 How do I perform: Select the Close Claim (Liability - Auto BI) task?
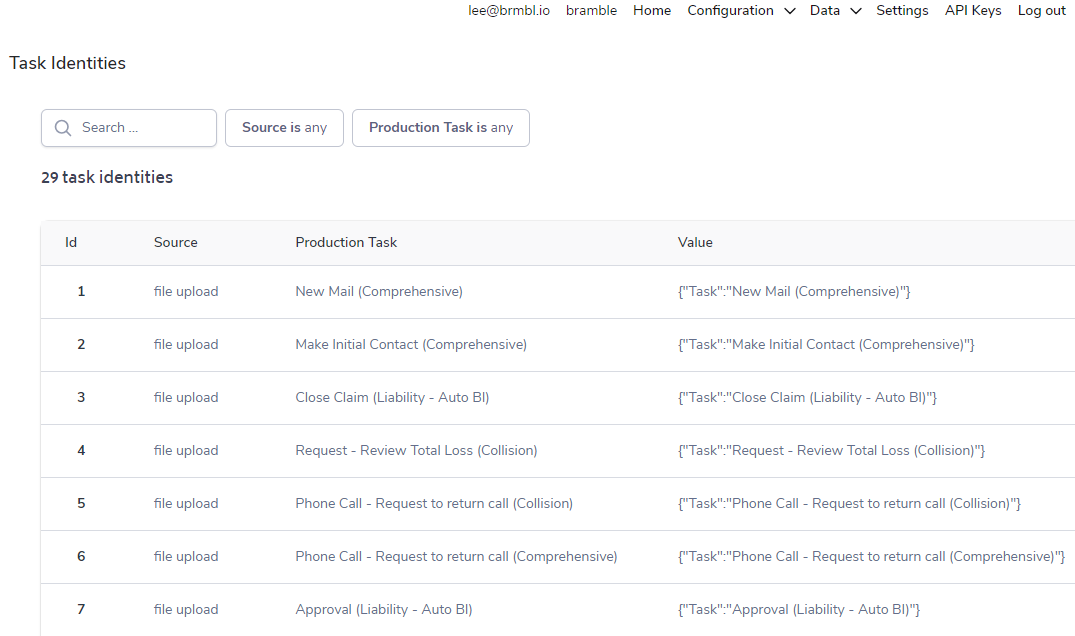coord(392,398)
